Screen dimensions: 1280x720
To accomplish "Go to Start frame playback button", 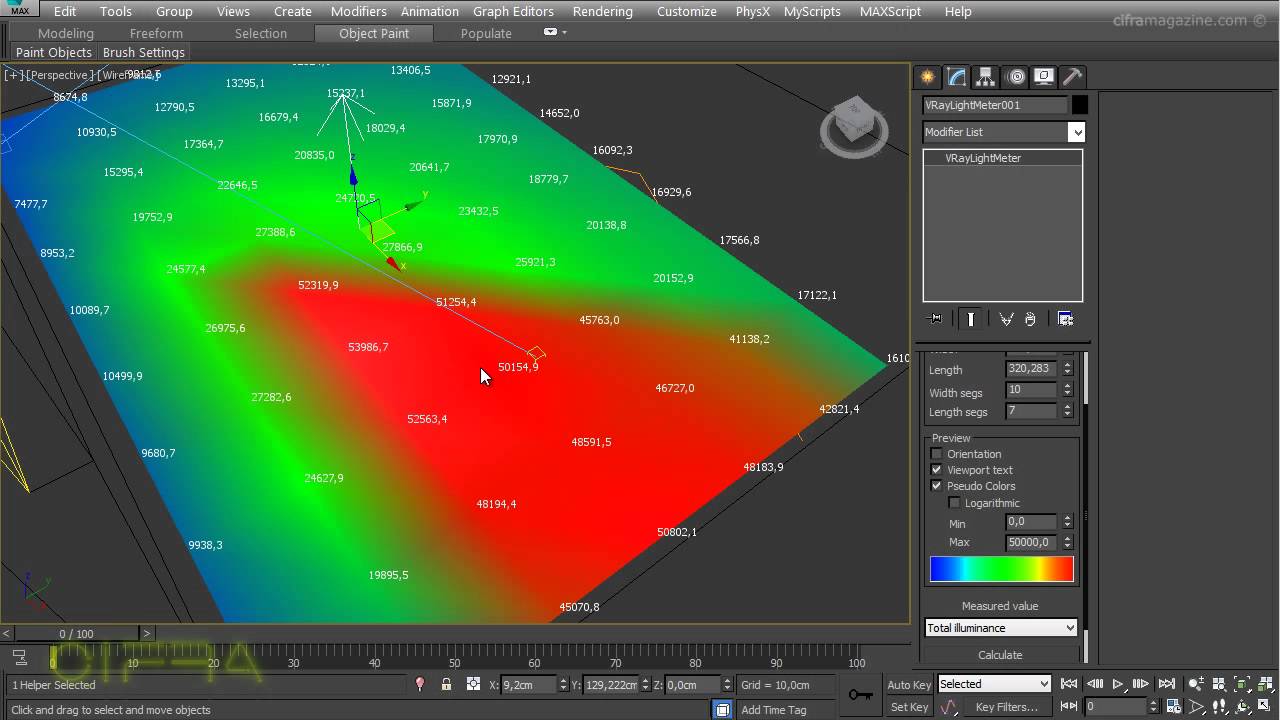I will [1069, 684].
